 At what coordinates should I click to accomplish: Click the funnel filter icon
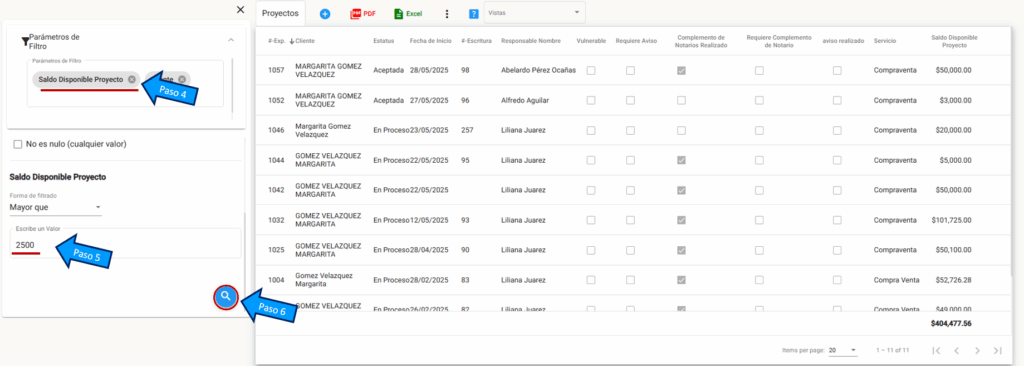coord(25,41)
